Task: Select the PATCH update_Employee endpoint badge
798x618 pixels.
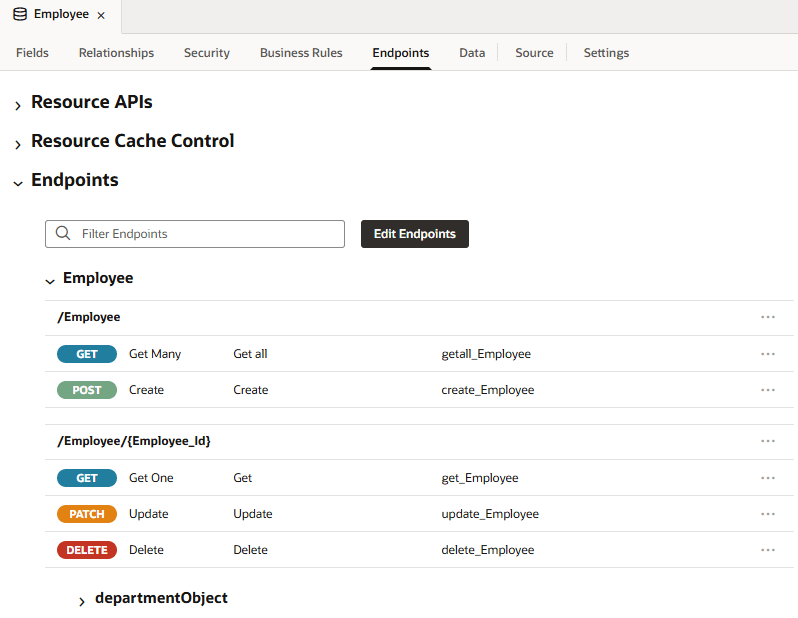Action: coord(87,514)
